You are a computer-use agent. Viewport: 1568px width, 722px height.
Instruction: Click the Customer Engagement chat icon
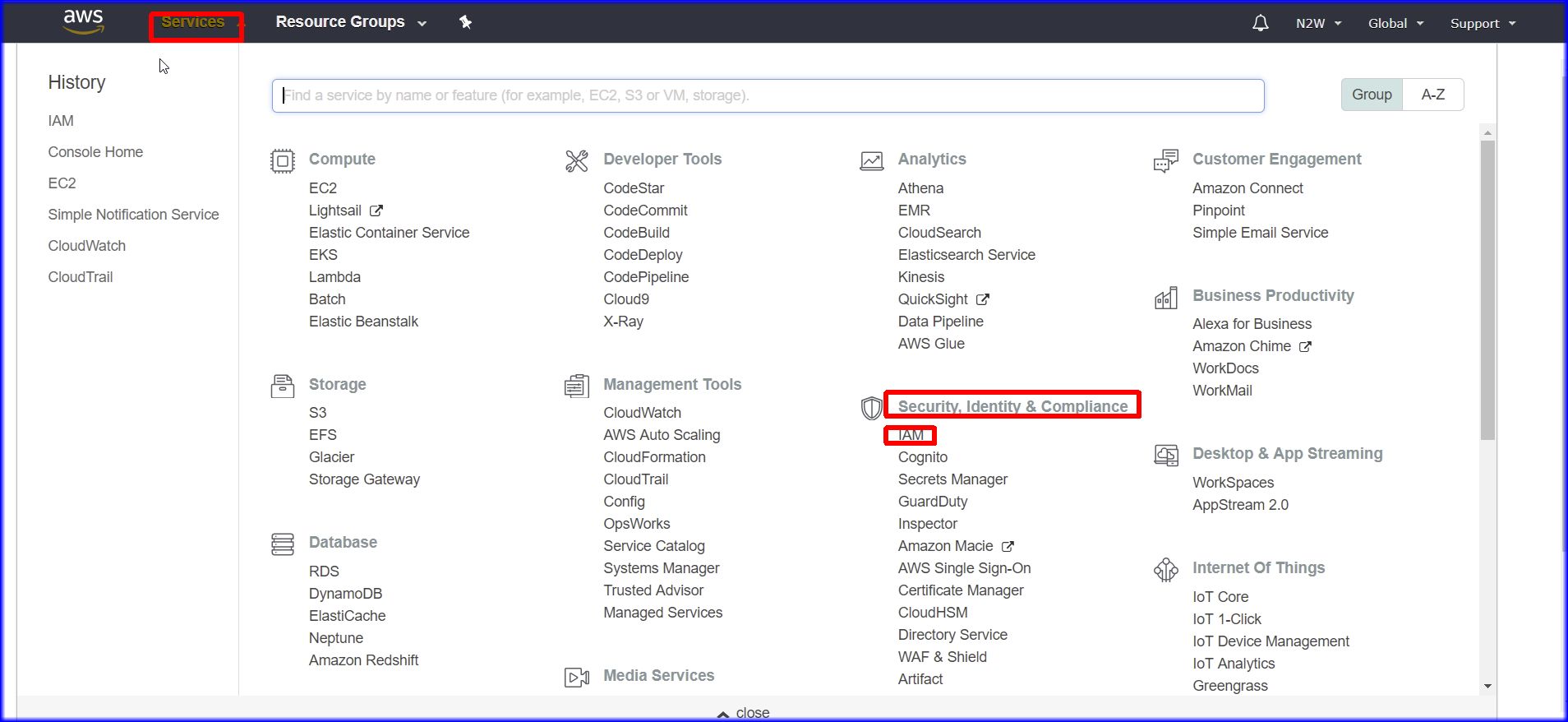pos(1166,160)
